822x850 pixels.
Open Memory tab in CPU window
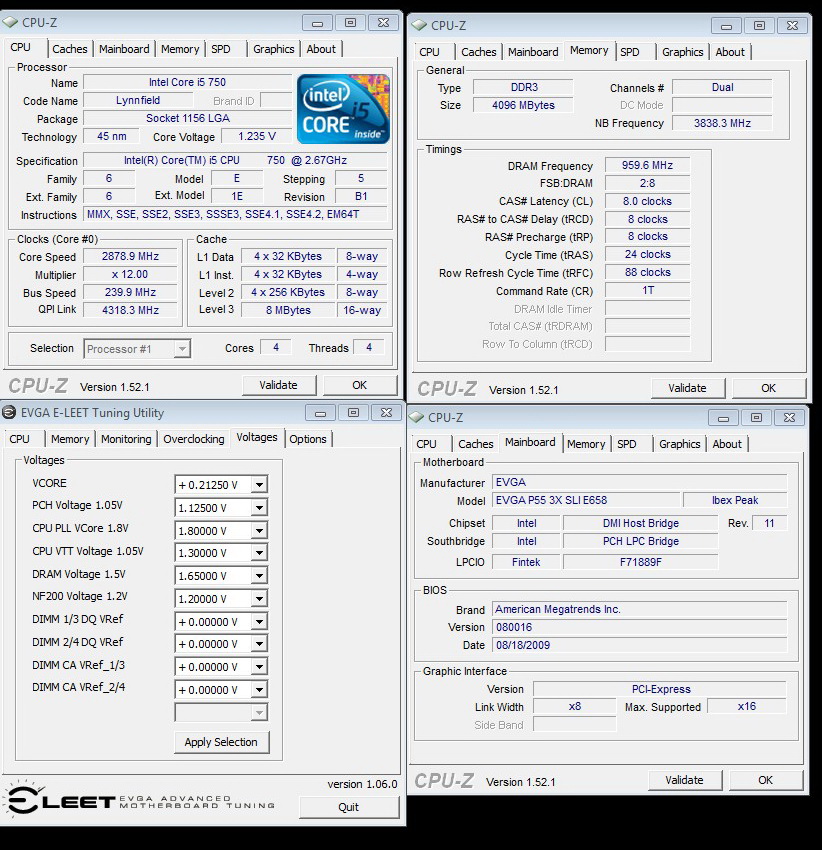(180, 49)
